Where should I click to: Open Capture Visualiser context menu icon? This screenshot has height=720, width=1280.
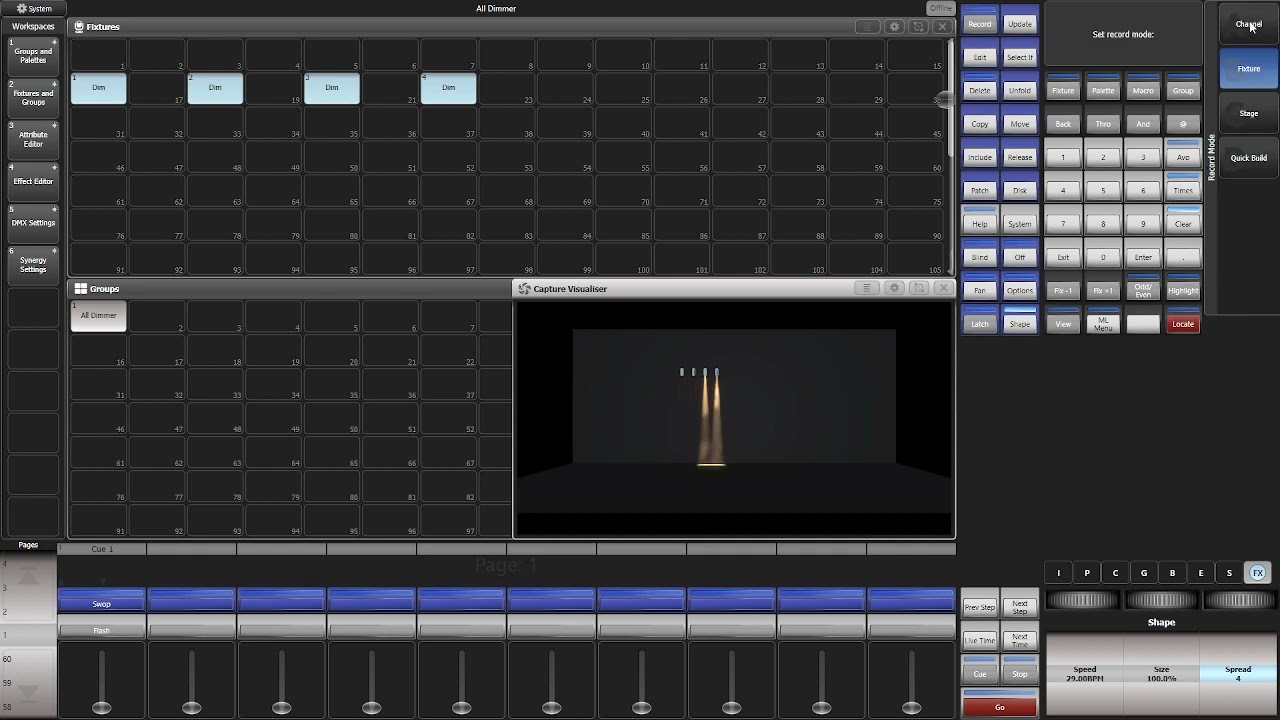(x=868, y=288)
